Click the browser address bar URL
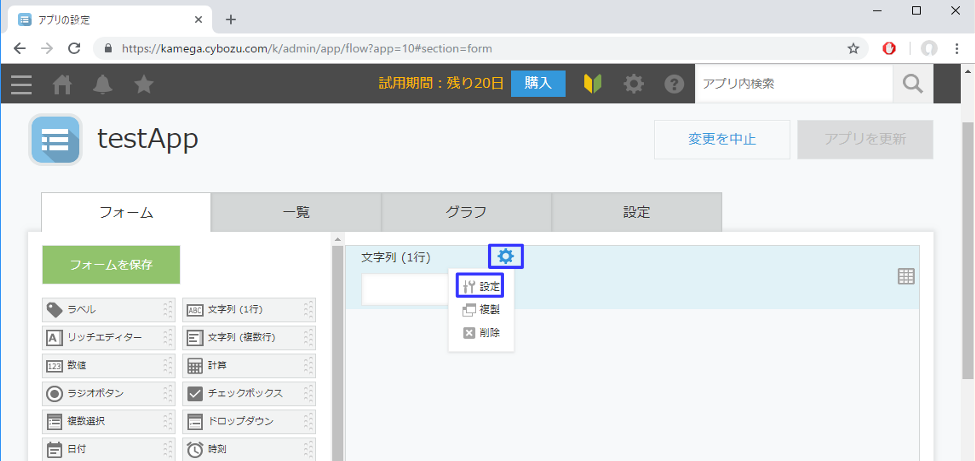 (308, 49)
